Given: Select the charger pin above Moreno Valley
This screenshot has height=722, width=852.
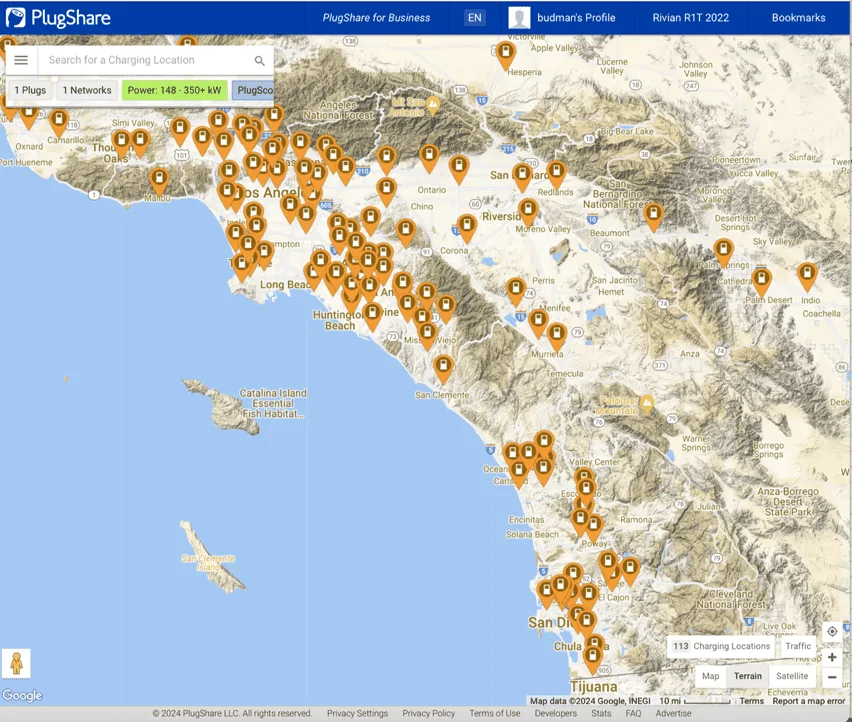Looking at the screenshot, I should 528,211.
